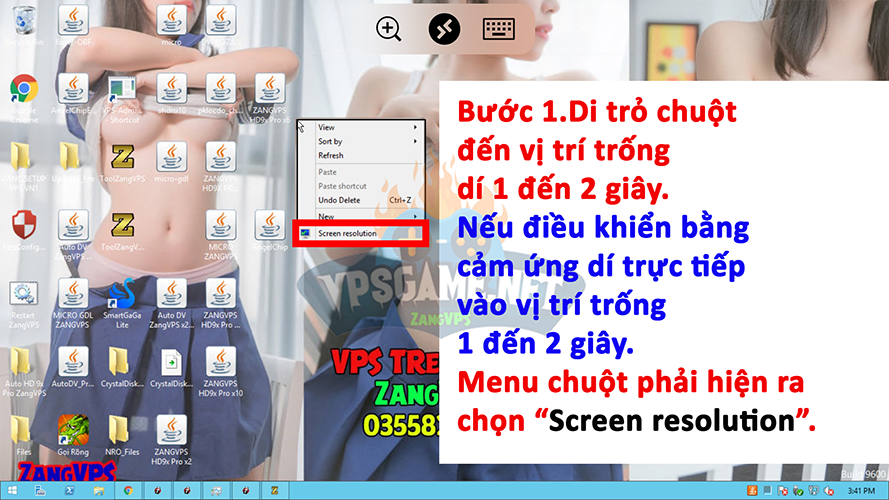The width and height of the screenshot is (889, 500).
Task: Open the Recycle Bin desktop icon
Action: tap(22, 23)
